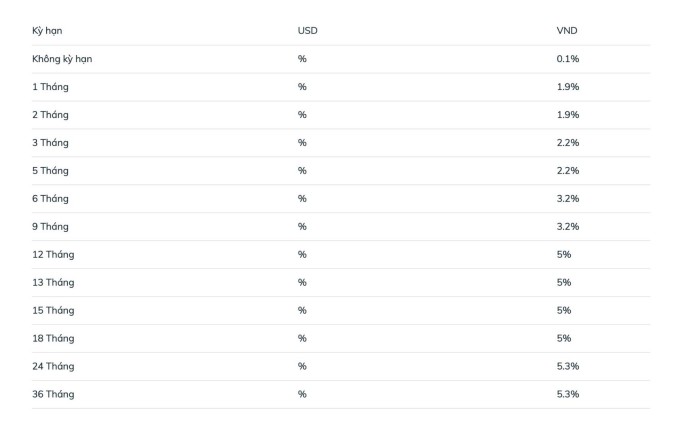The image size is (680, 423).
Task: Click the "Kỳ hạn" column header
Action: click(x=47, y=31)
